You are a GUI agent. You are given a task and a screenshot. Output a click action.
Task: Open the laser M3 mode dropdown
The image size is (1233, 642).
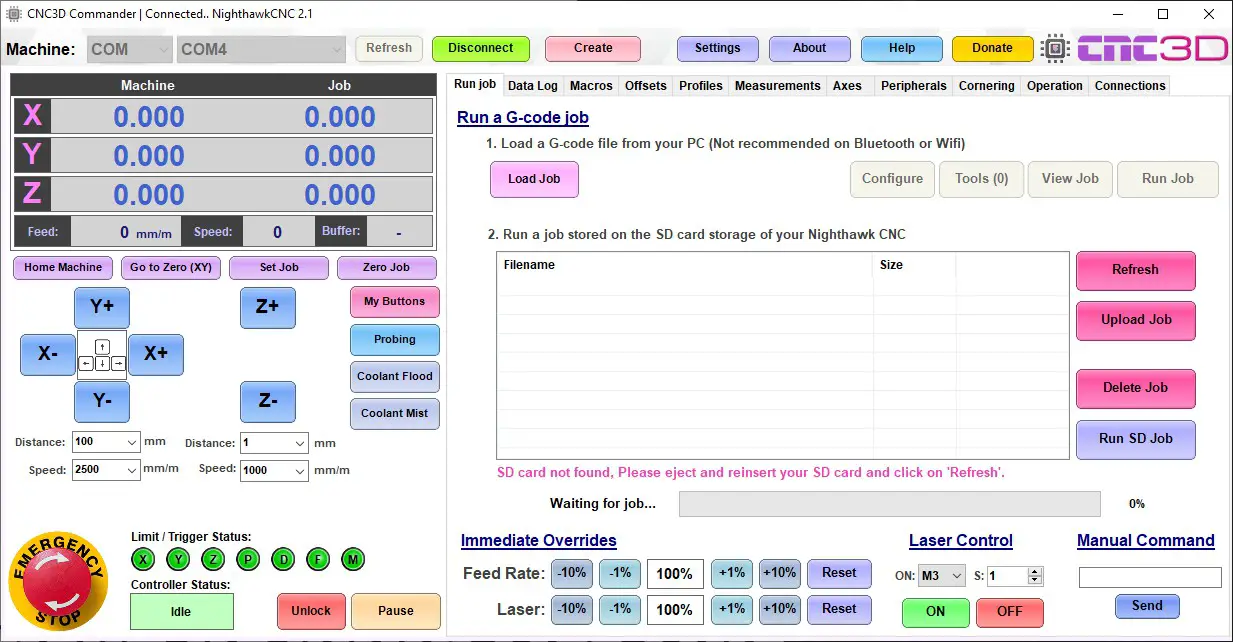(942, 576)
